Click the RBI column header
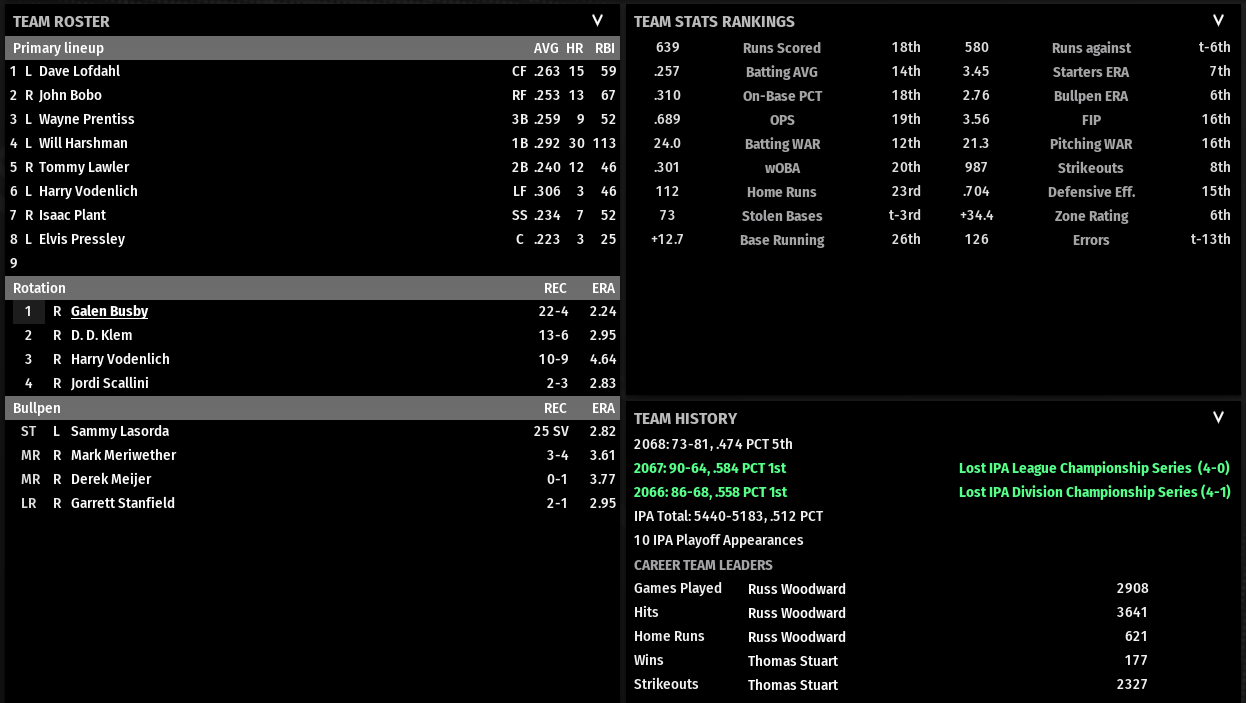1246x703 pixels. tap(604, 48)
